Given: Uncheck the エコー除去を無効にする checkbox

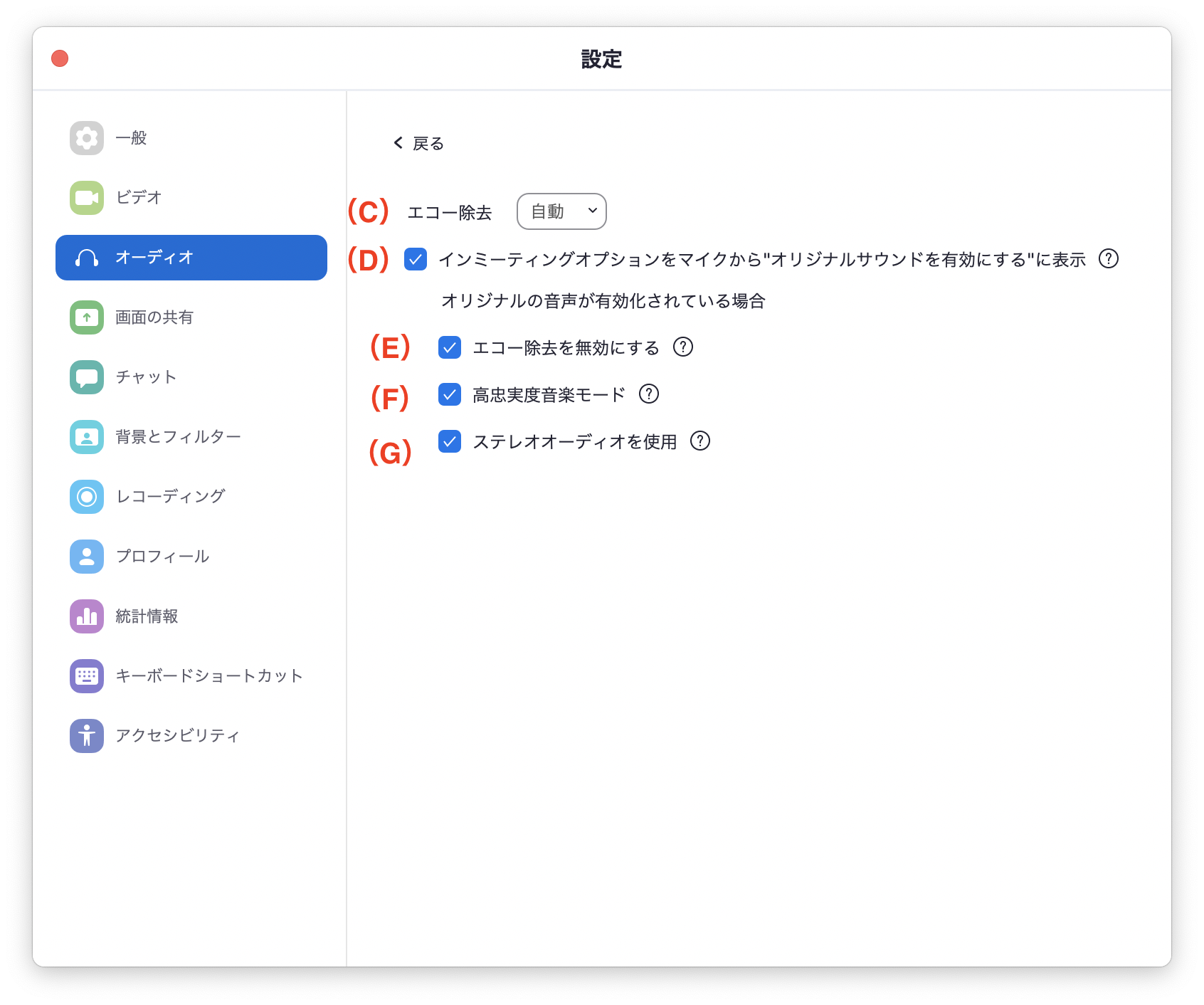Looking at the screenshot, I should click(x=450, y=347).
